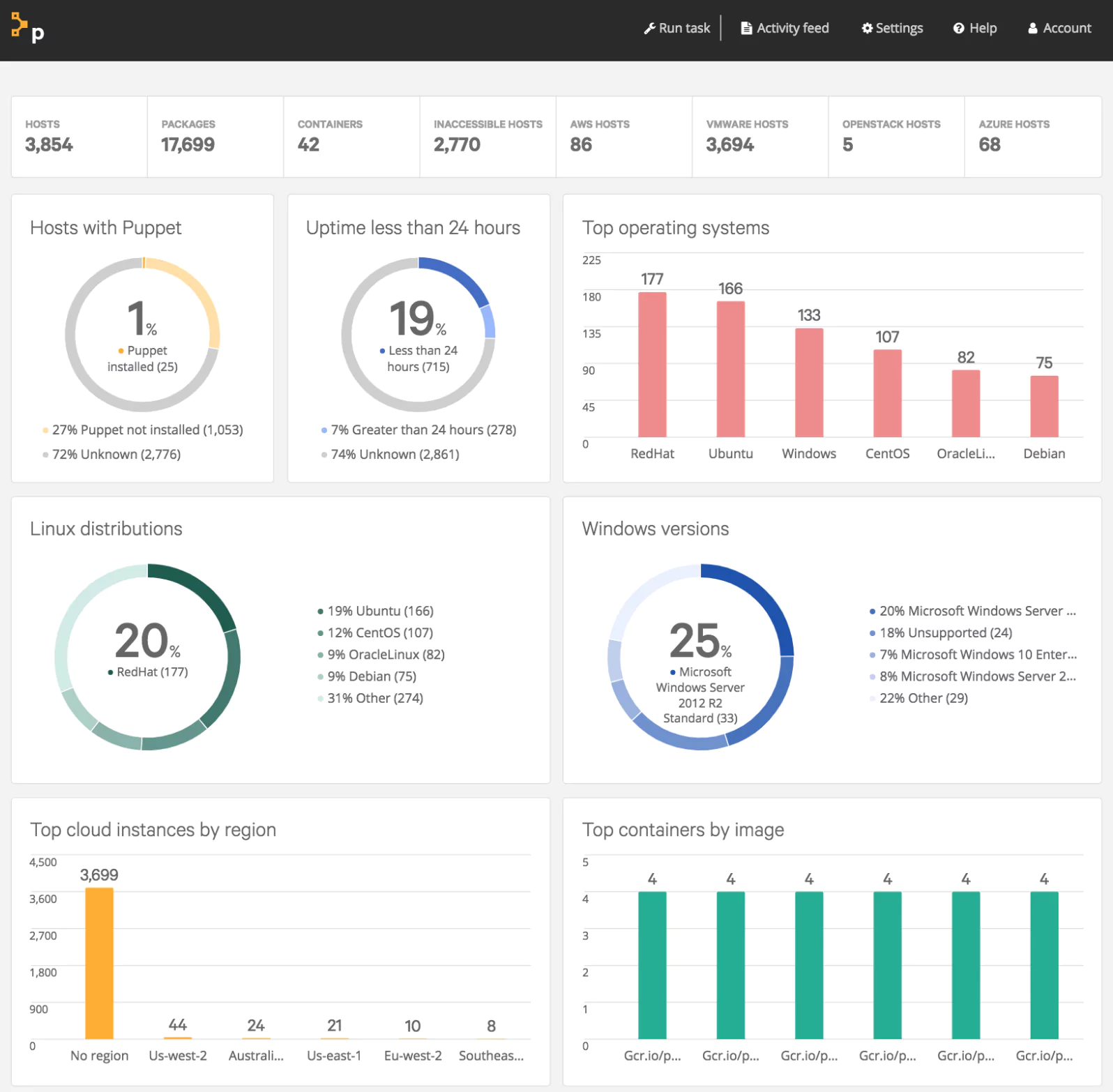Click the Windows bar valued 133

pos(809,383)
